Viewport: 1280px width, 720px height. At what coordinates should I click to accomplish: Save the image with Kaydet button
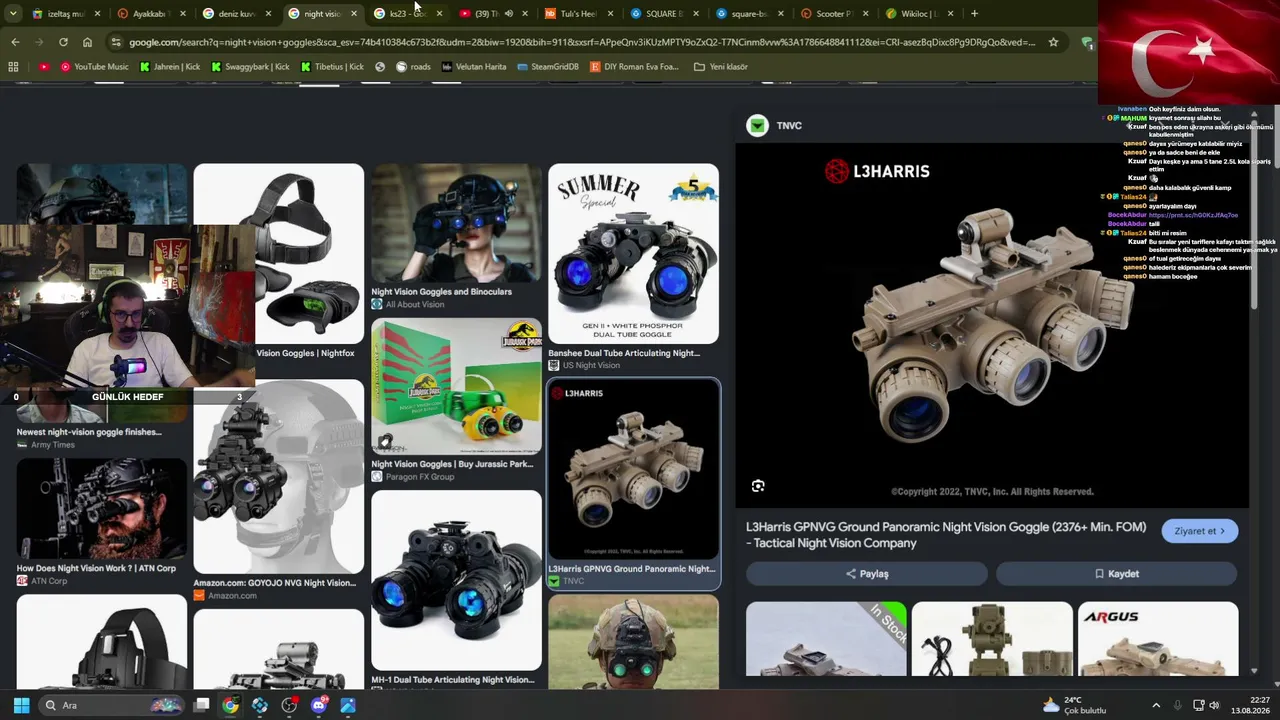pos(1117,574)
